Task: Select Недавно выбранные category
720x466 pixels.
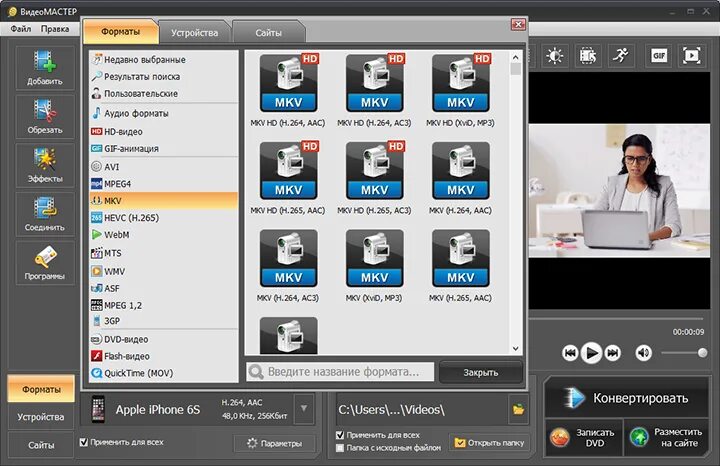Action: (x=164, y=60)
